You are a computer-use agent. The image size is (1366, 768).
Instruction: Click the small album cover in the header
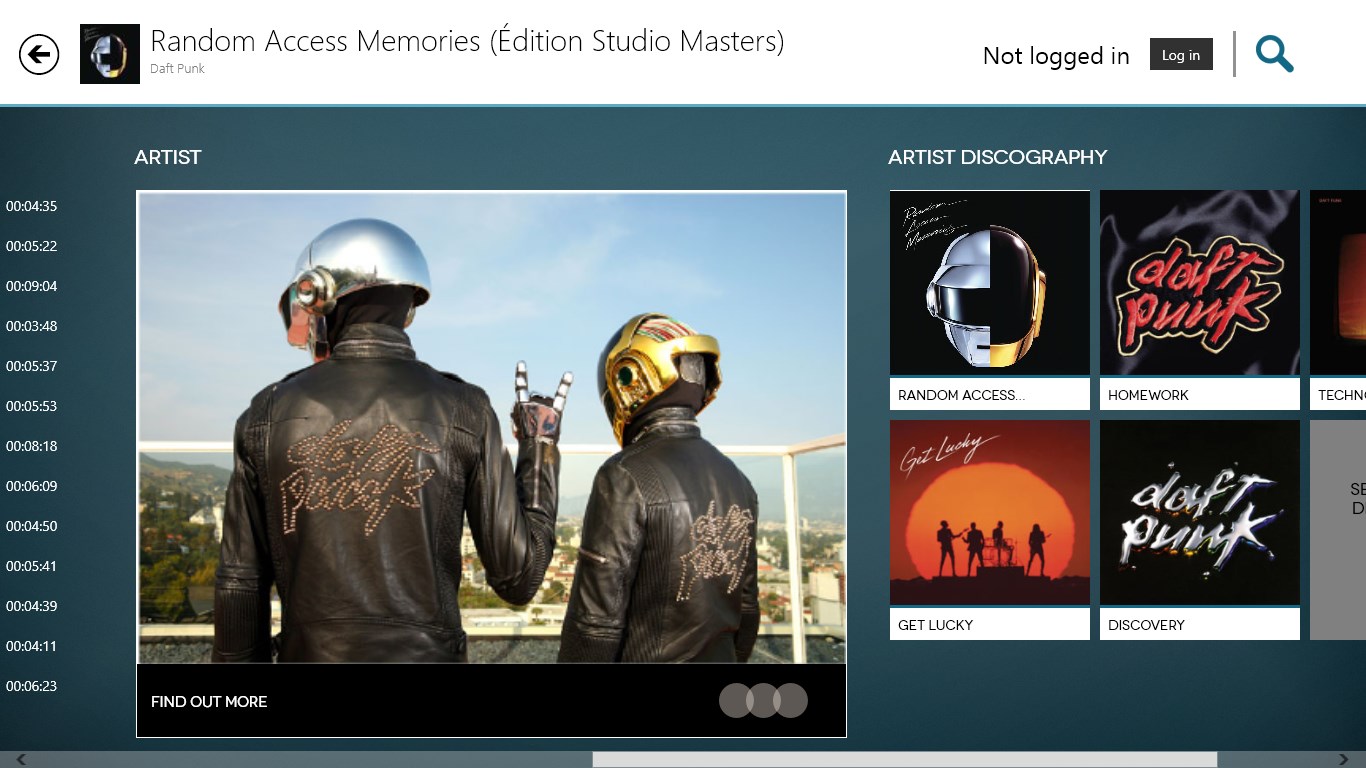[x=110, y=54]
